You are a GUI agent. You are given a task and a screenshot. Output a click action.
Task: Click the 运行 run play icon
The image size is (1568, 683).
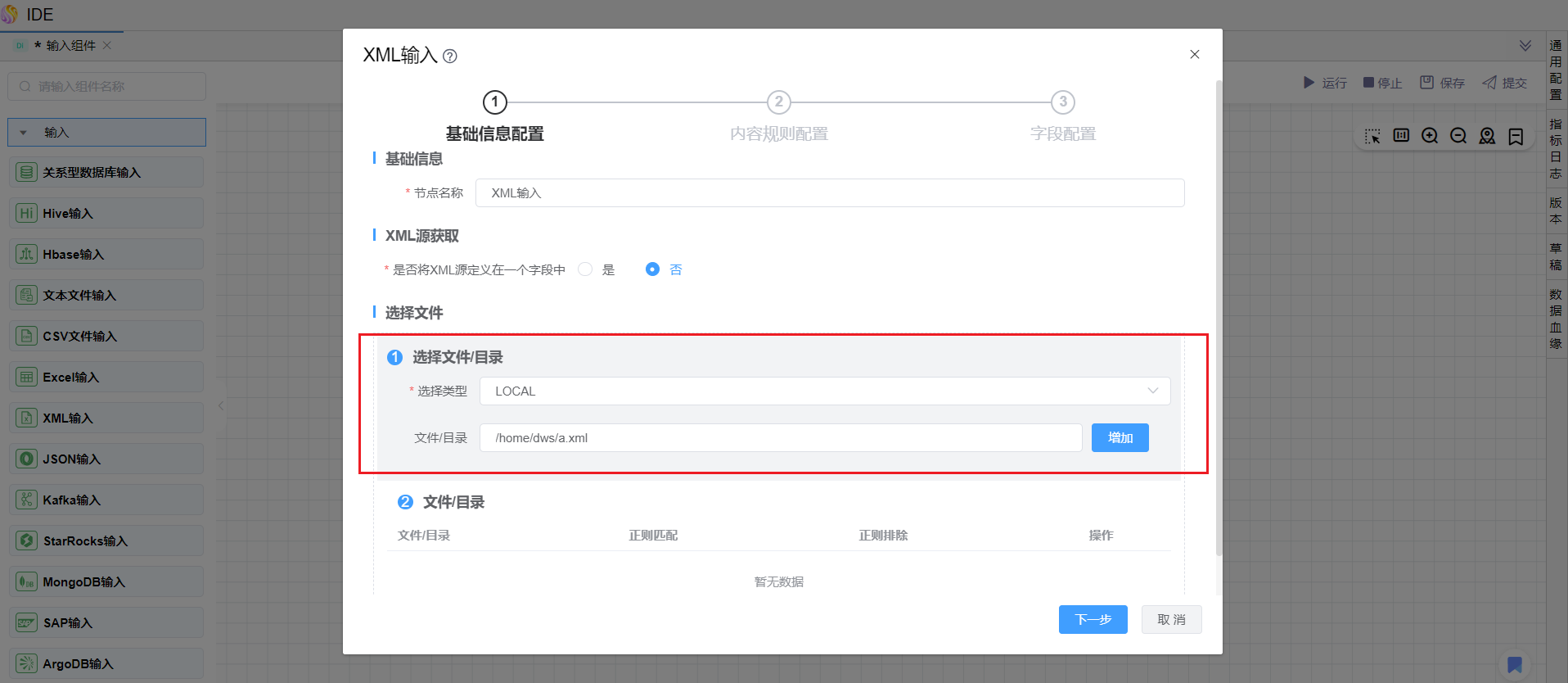pyautogui.click(x=1309, y=83)
